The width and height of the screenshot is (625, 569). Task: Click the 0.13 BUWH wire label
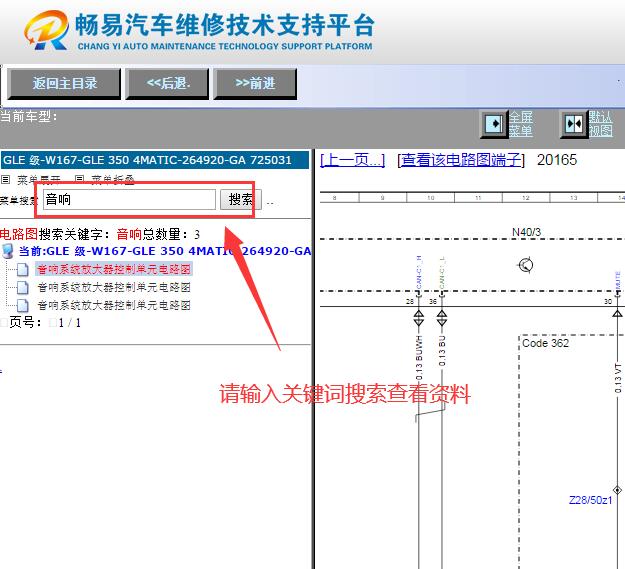pos(419,358)
